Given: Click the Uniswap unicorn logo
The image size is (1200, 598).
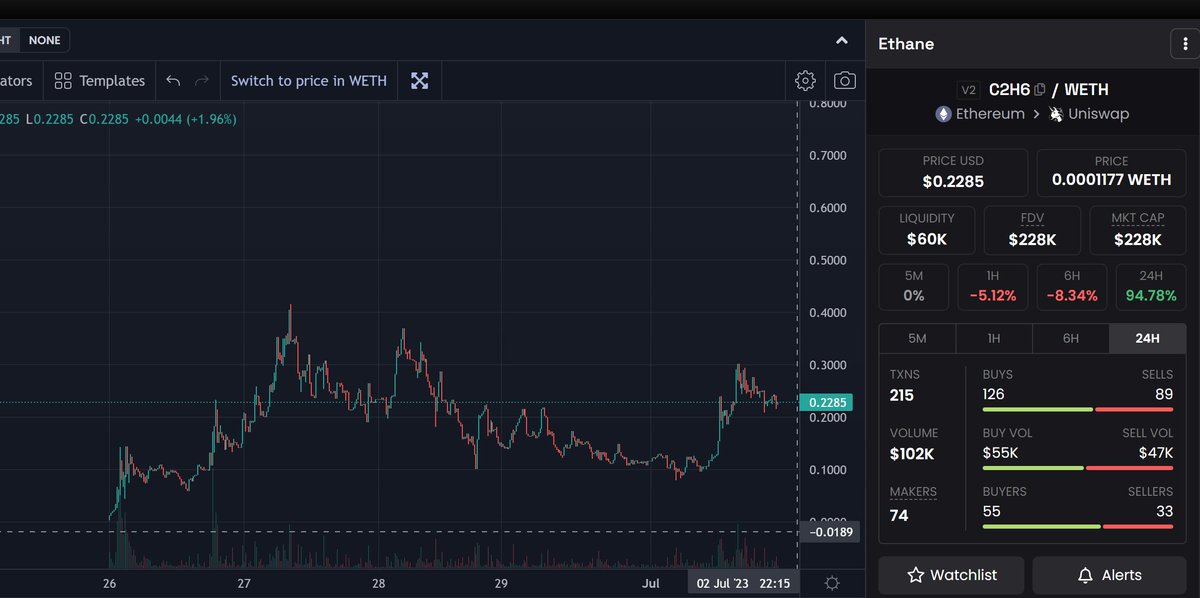Looking at the screenshot, I should pyautogui.click(x=1056, y=114).
